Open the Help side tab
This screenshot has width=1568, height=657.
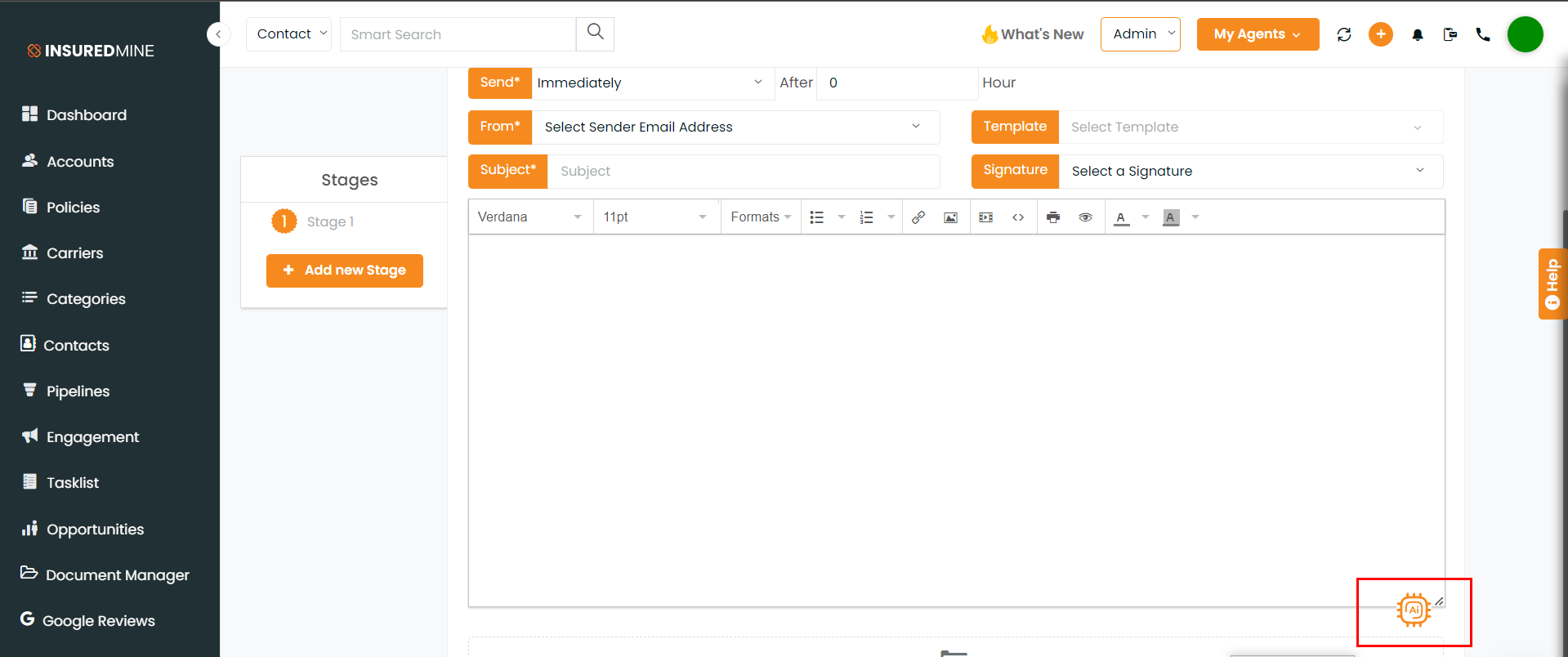(x=1552, y=284)
